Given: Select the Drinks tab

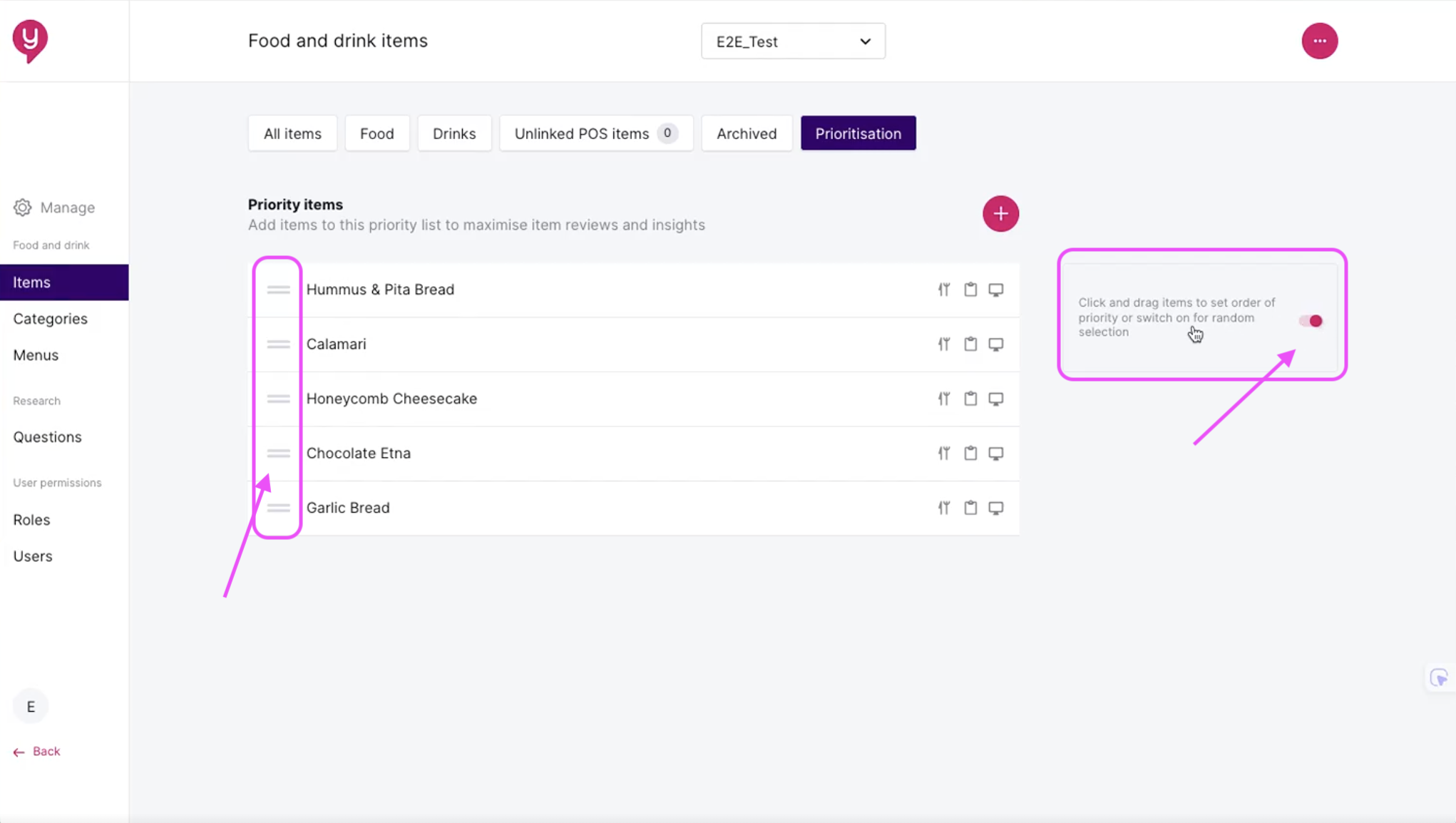Looking at the screenshot, I should point(453,133).
